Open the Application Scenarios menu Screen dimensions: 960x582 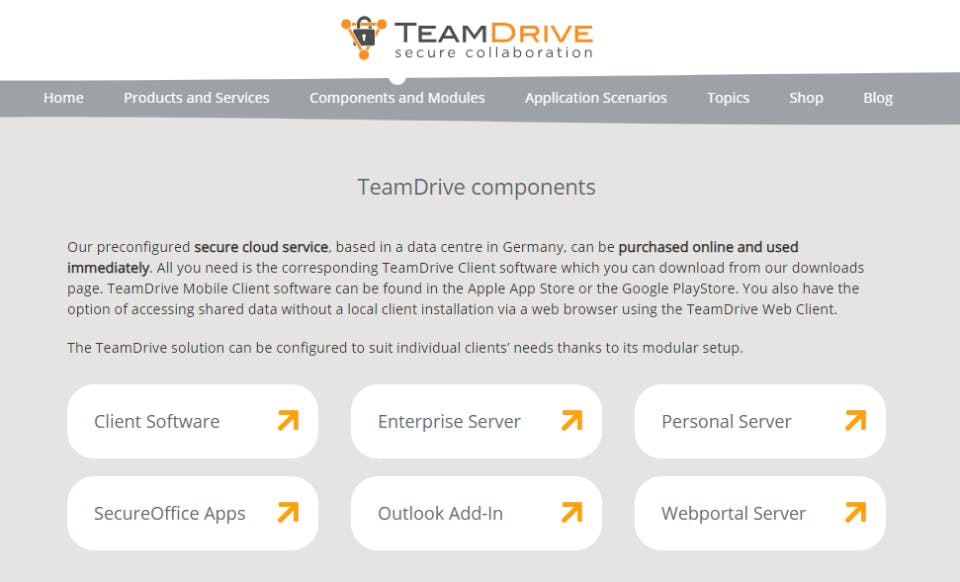click(595, 97)
